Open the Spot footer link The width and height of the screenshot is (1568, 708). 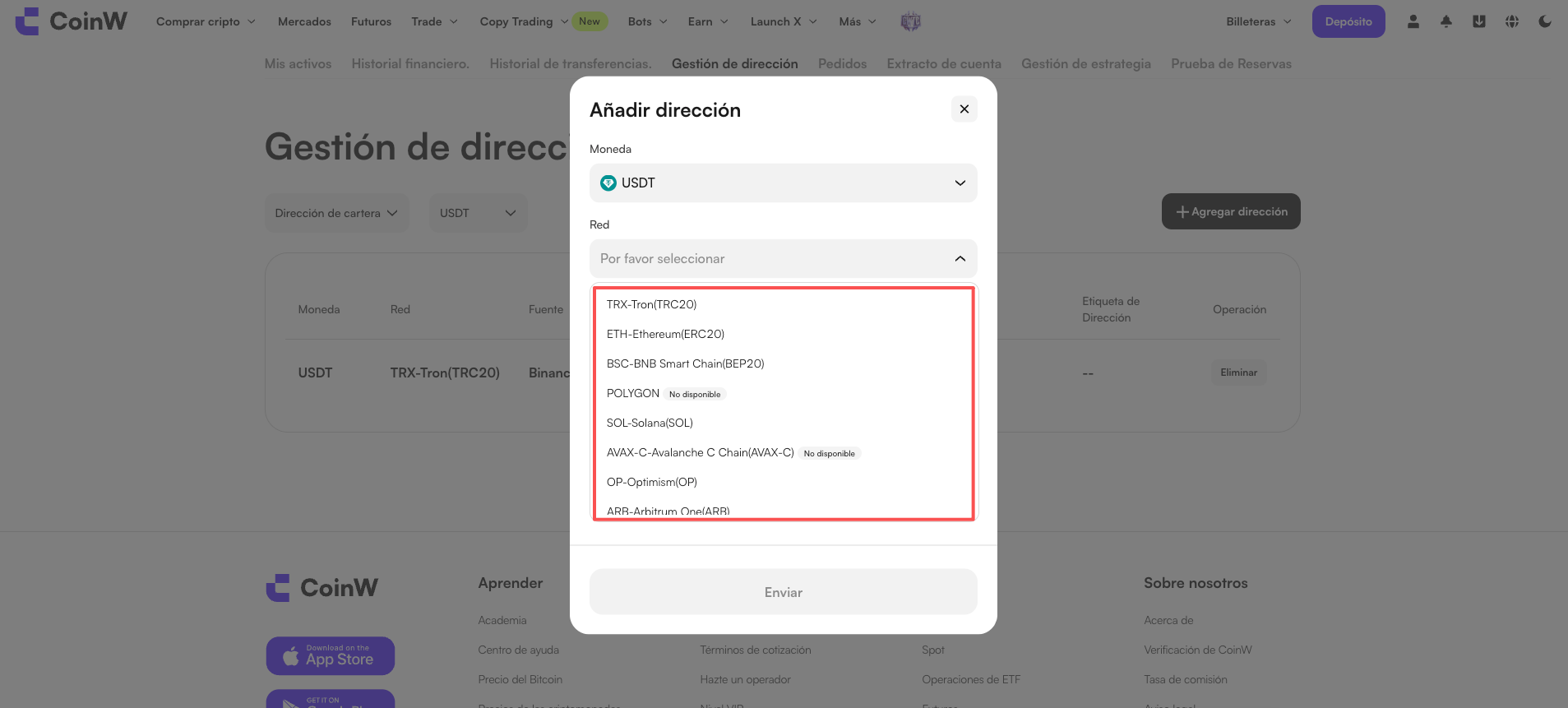pos(933,650)
